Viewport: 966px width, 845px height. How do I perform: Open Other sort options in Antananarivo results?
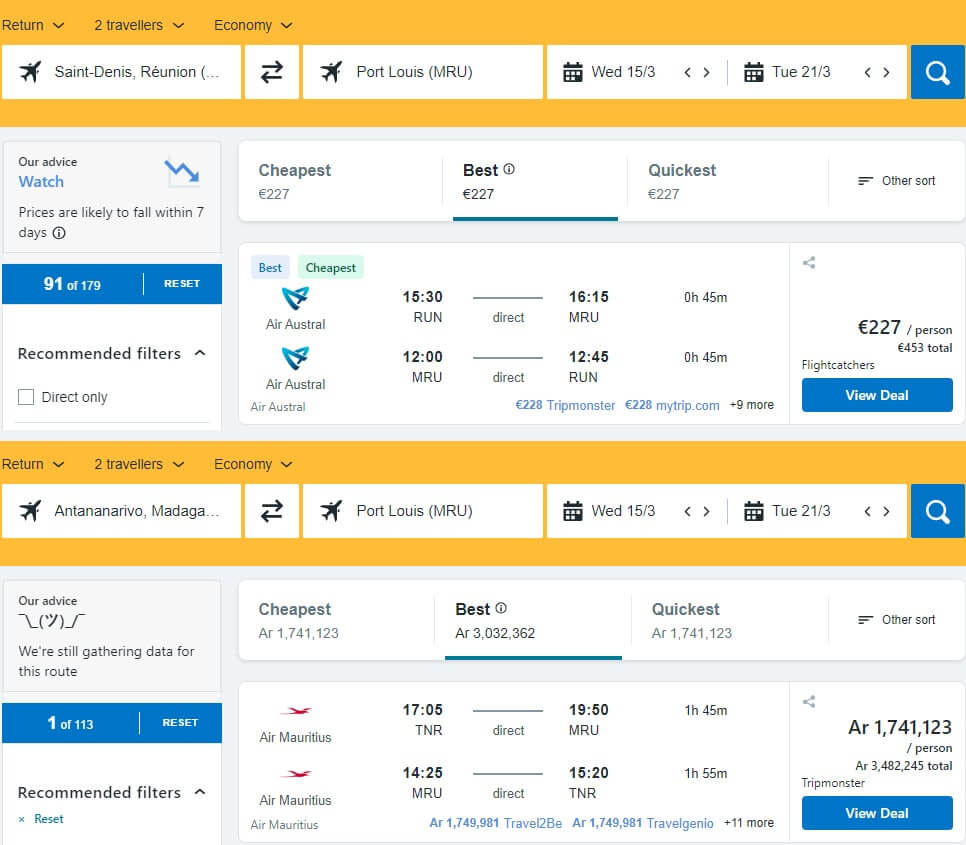point(896,620)
